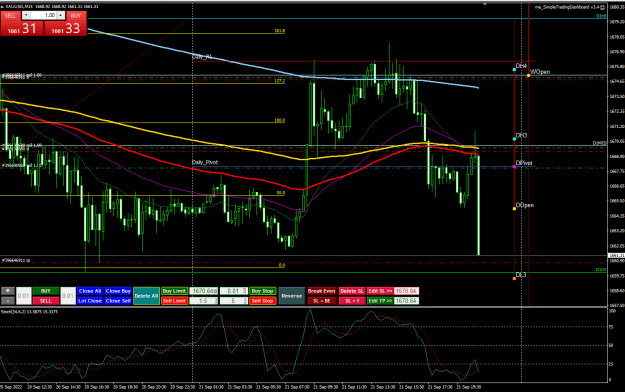Screen dimensions: 625x392
Task: Click the Edit TP >> button
Action: 380,301
